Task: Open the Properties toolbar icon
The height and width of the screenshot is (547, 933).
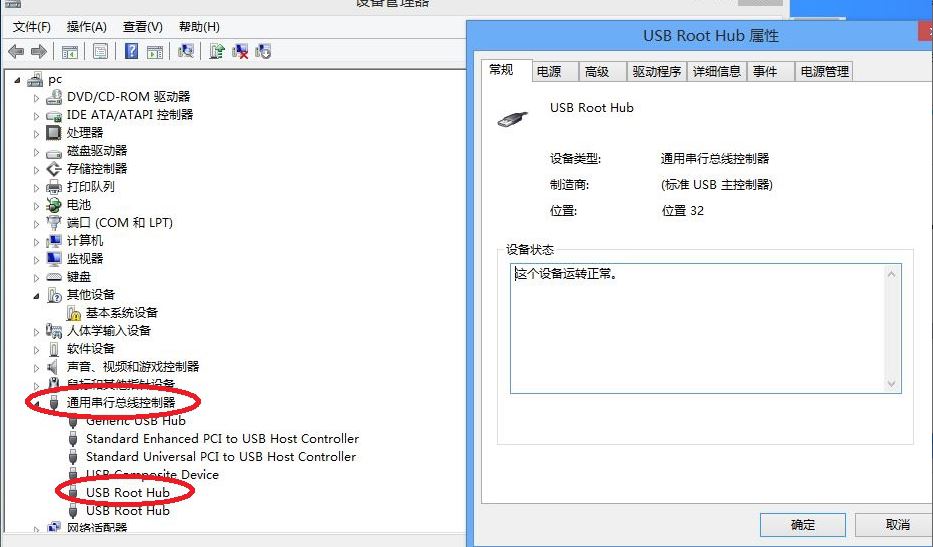Action: pos(100,52)
